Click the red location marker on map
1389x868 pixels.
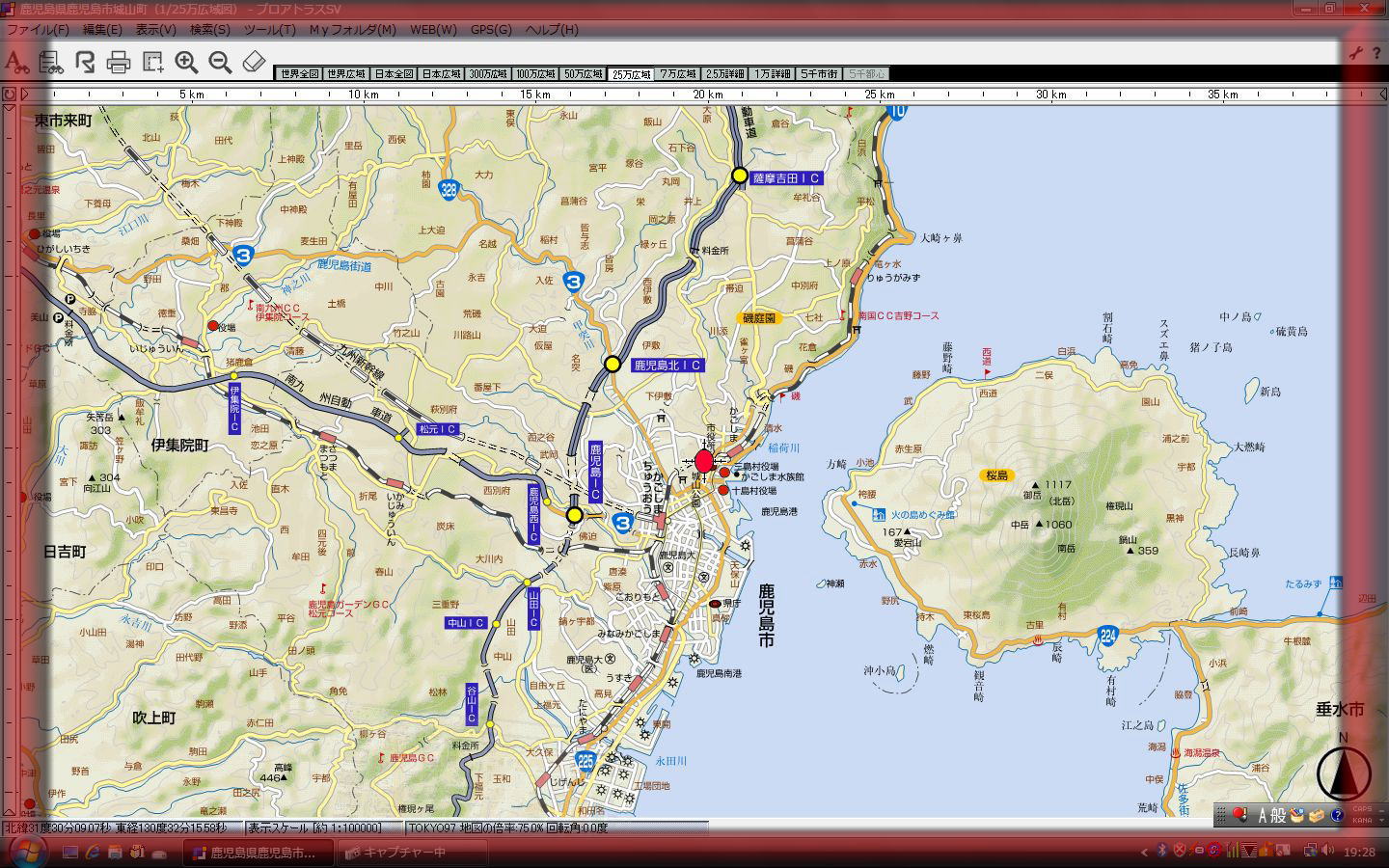pos(703,460)
